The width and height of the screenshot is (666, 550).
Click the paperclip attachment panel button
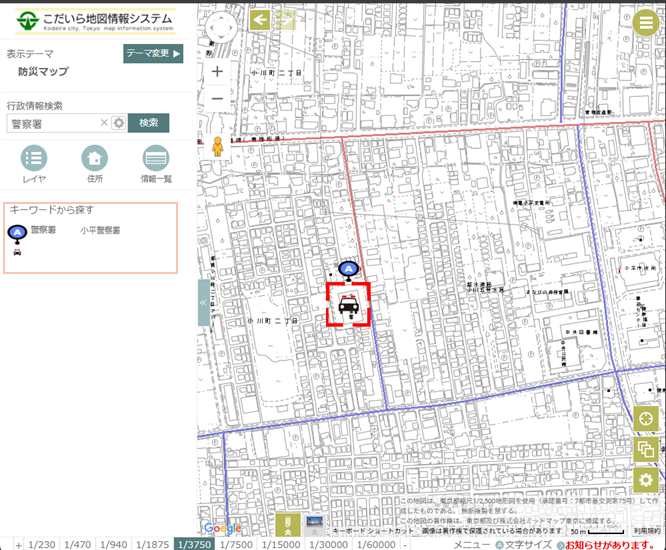click(288, 525)
